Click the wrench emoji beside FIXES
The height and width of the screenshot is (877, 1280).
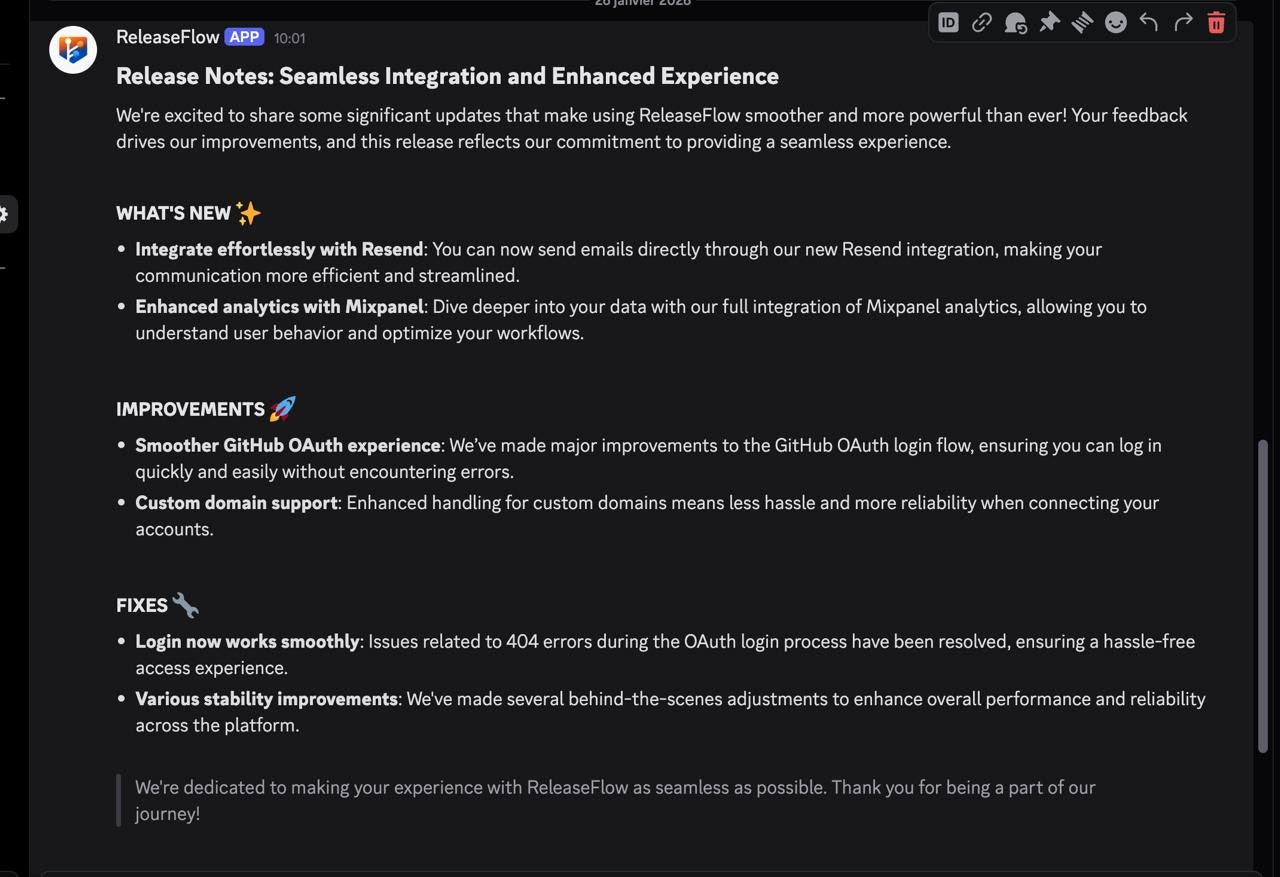coord(186,603)
